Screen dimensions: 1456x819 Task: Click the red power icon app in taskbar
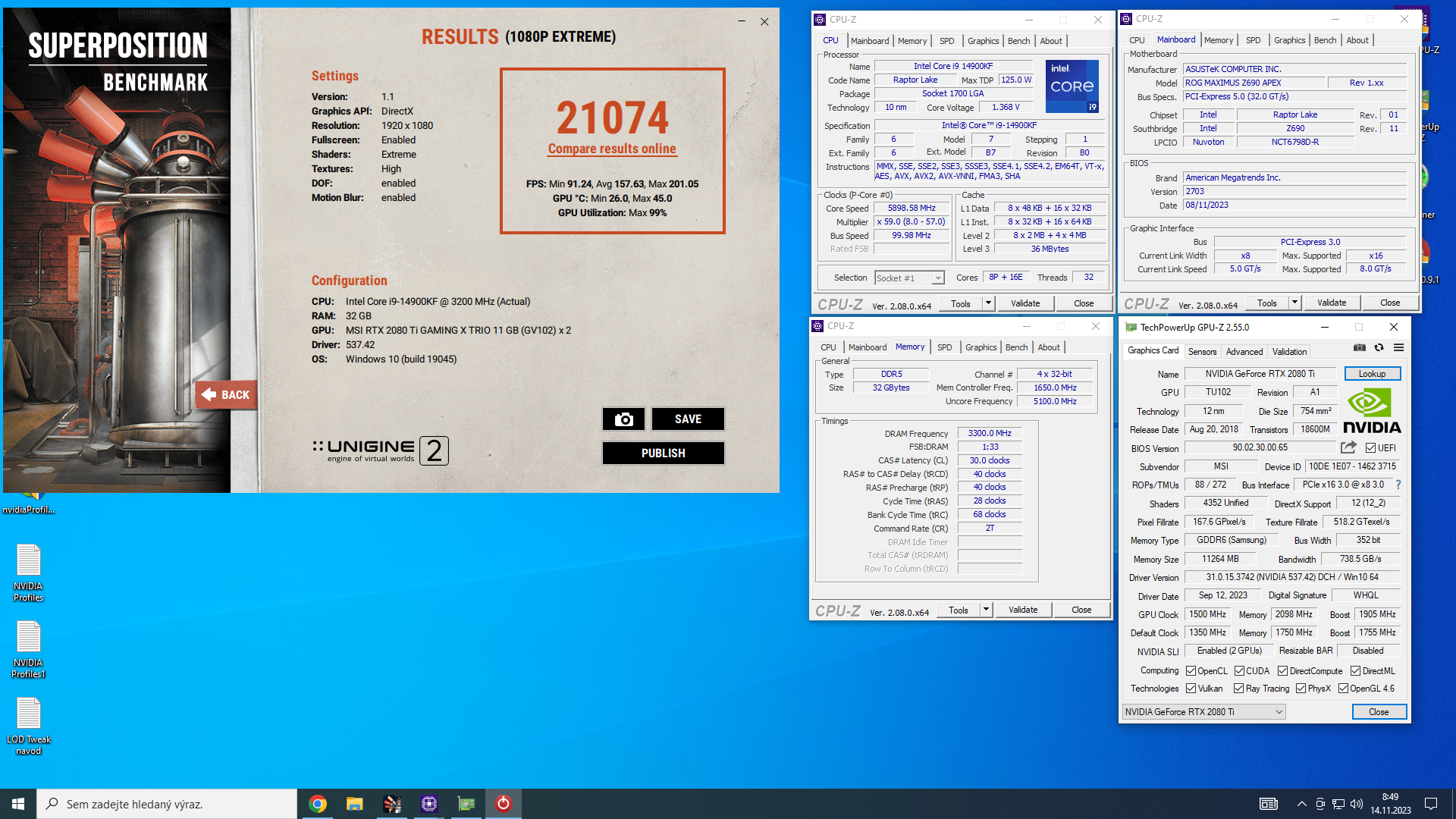504,804
